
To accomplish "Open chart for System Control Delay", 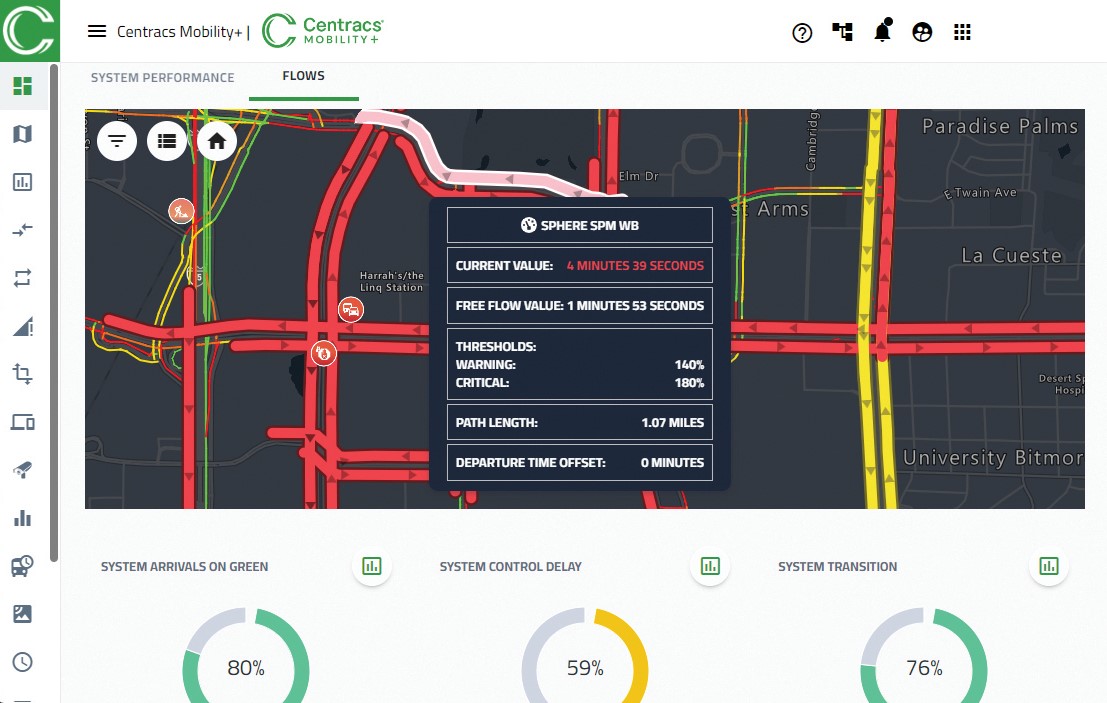I will tap(710, 566).
